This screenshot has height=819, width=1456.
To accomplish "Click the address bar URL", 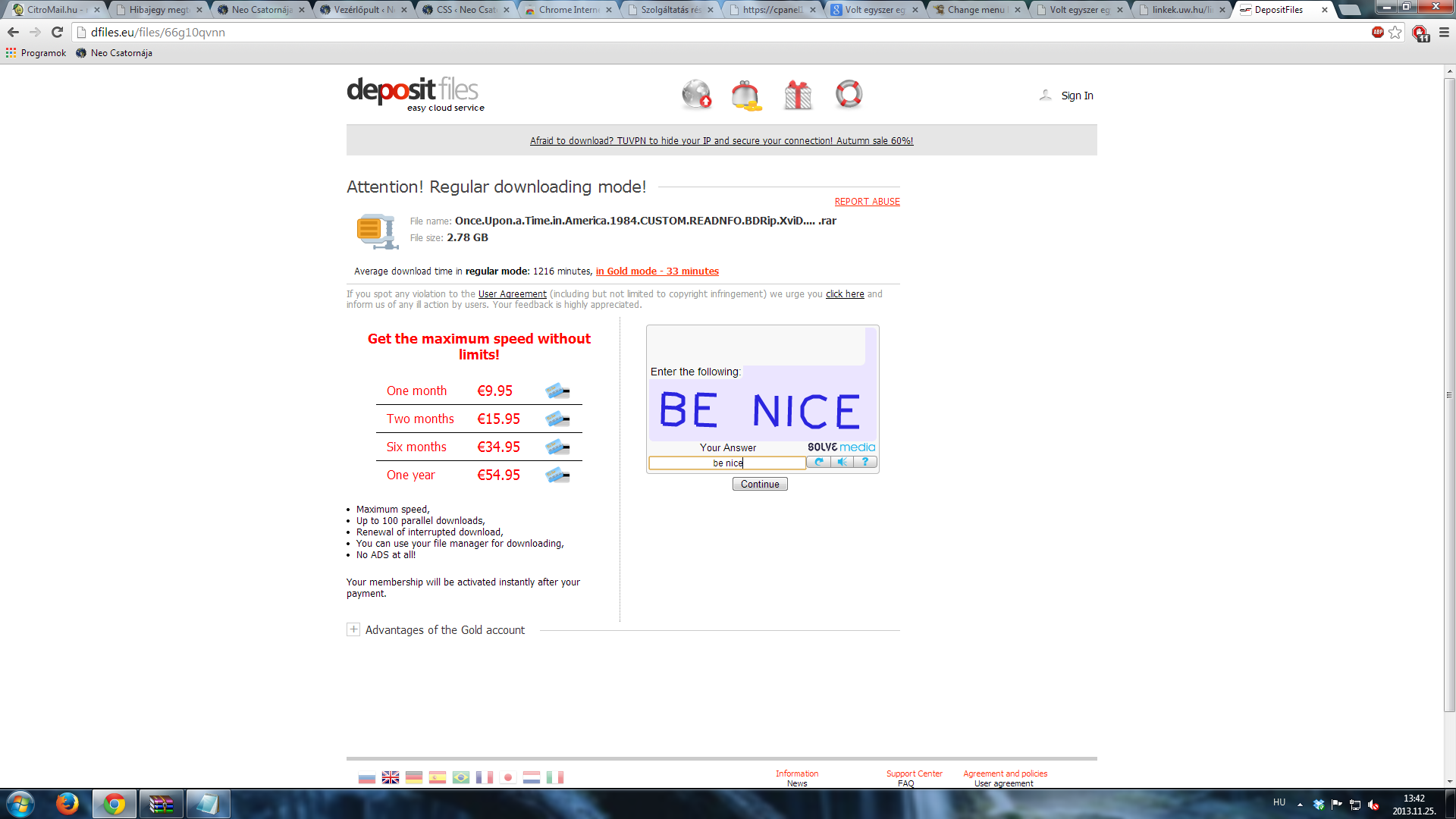I will pos(158,33).
